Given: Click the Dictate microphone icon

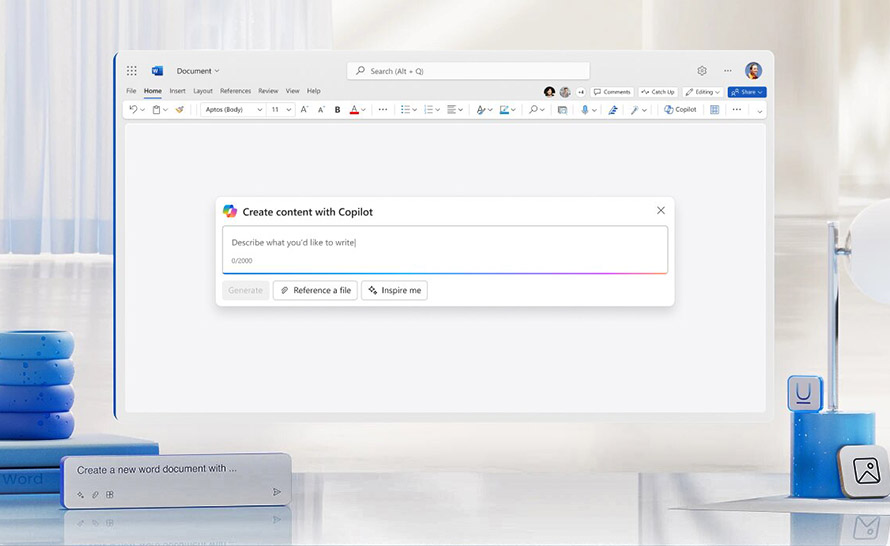Looking at the screenshot, I should pos(583,110).
